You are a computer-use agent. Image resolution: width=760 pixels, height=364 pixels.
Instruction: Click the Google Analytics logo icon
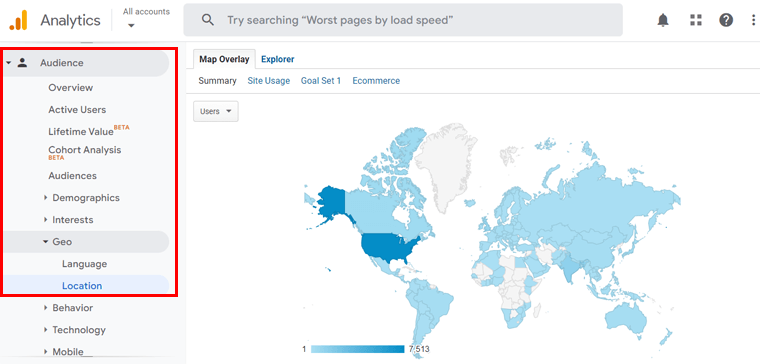18,20
